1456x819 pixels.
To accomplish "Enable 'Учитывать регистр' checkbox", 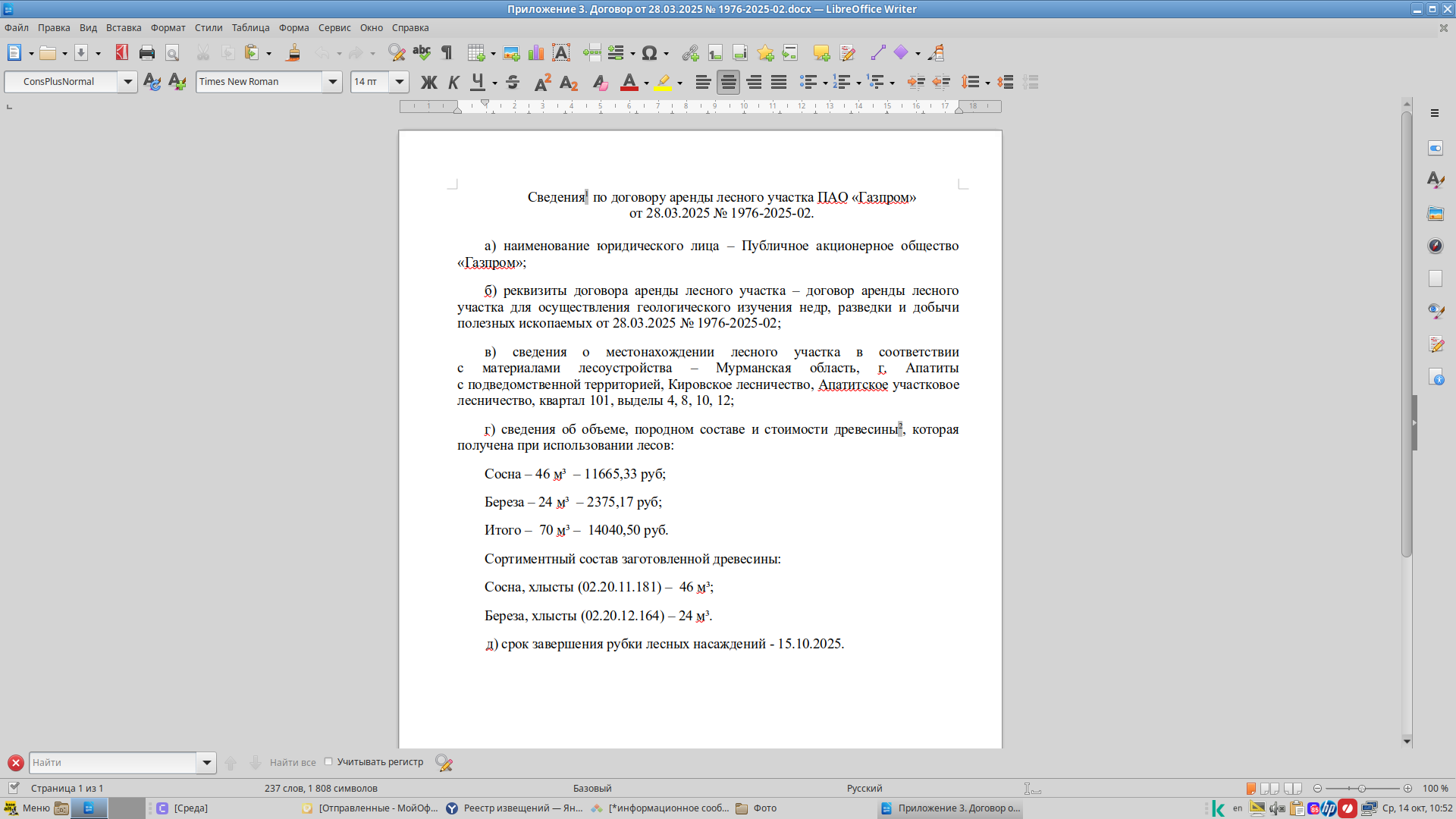I will (x=328, y=761).
